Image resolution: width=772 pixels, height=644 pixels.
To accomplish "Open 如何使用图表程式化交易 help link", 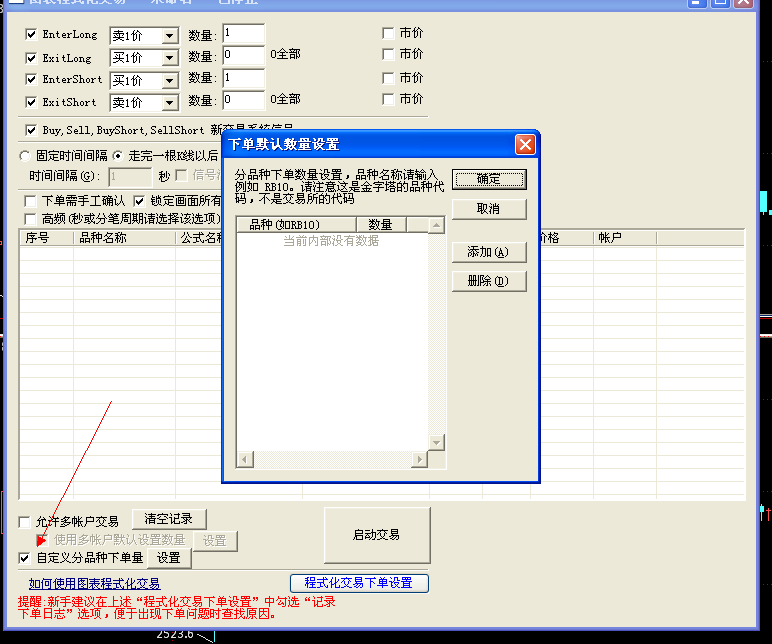I will point(94,584).
